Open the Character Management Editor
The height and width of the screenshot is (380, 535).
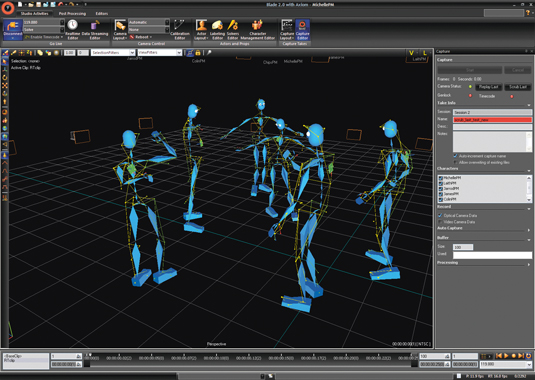tap(258, 30)
